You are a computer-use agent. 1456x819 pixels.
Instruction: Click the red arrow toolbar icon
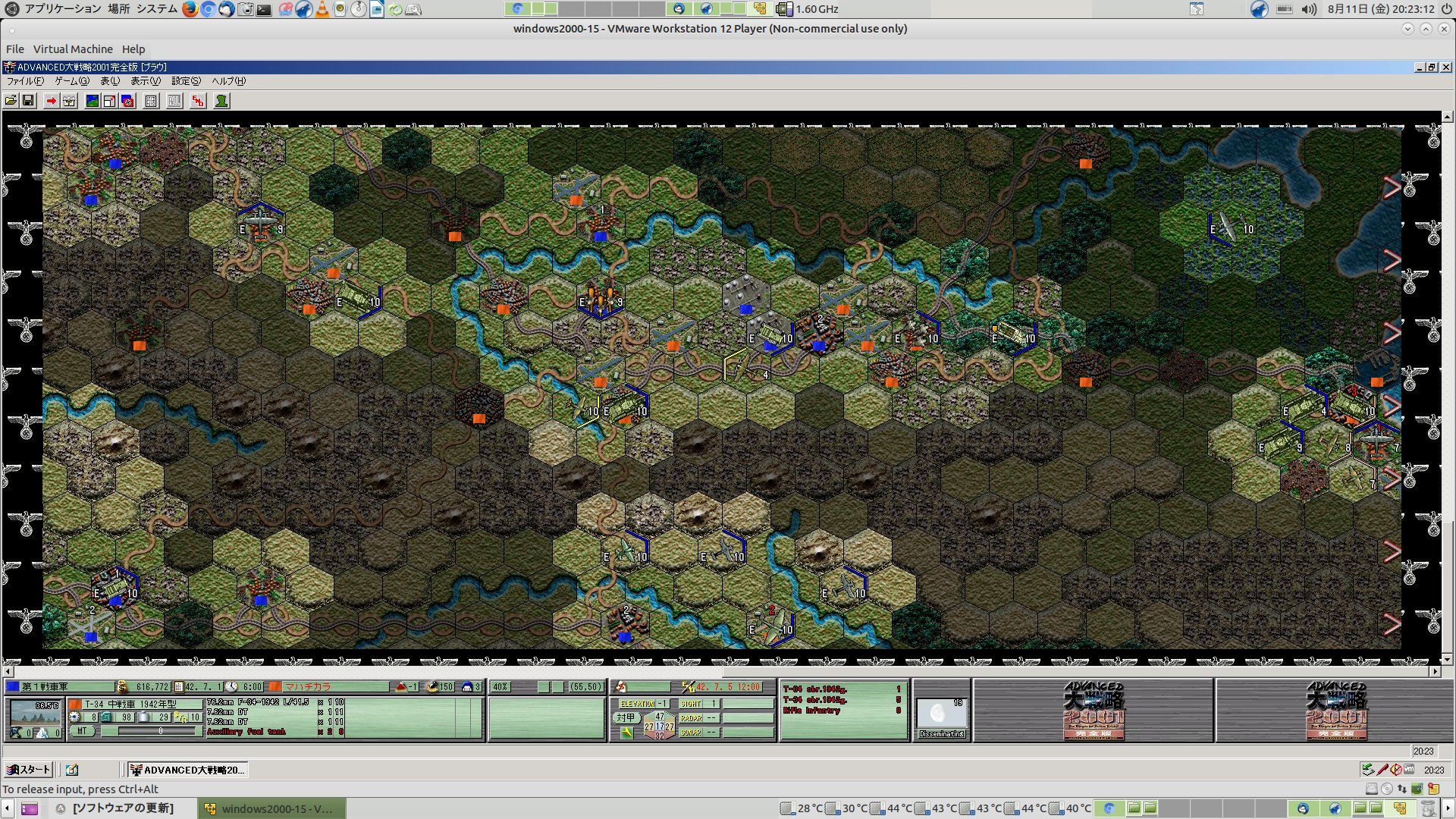51,101
